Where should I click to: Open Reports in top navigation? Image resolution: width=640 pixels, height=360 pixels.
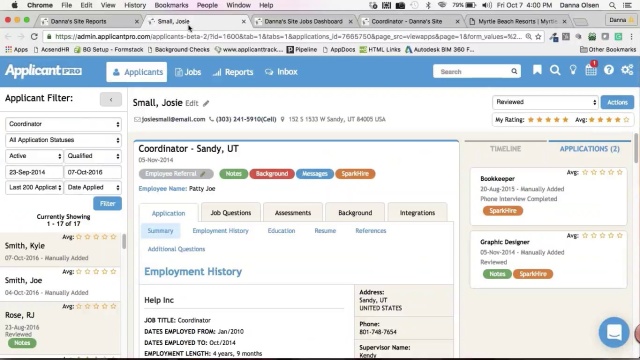coord(233,72)
